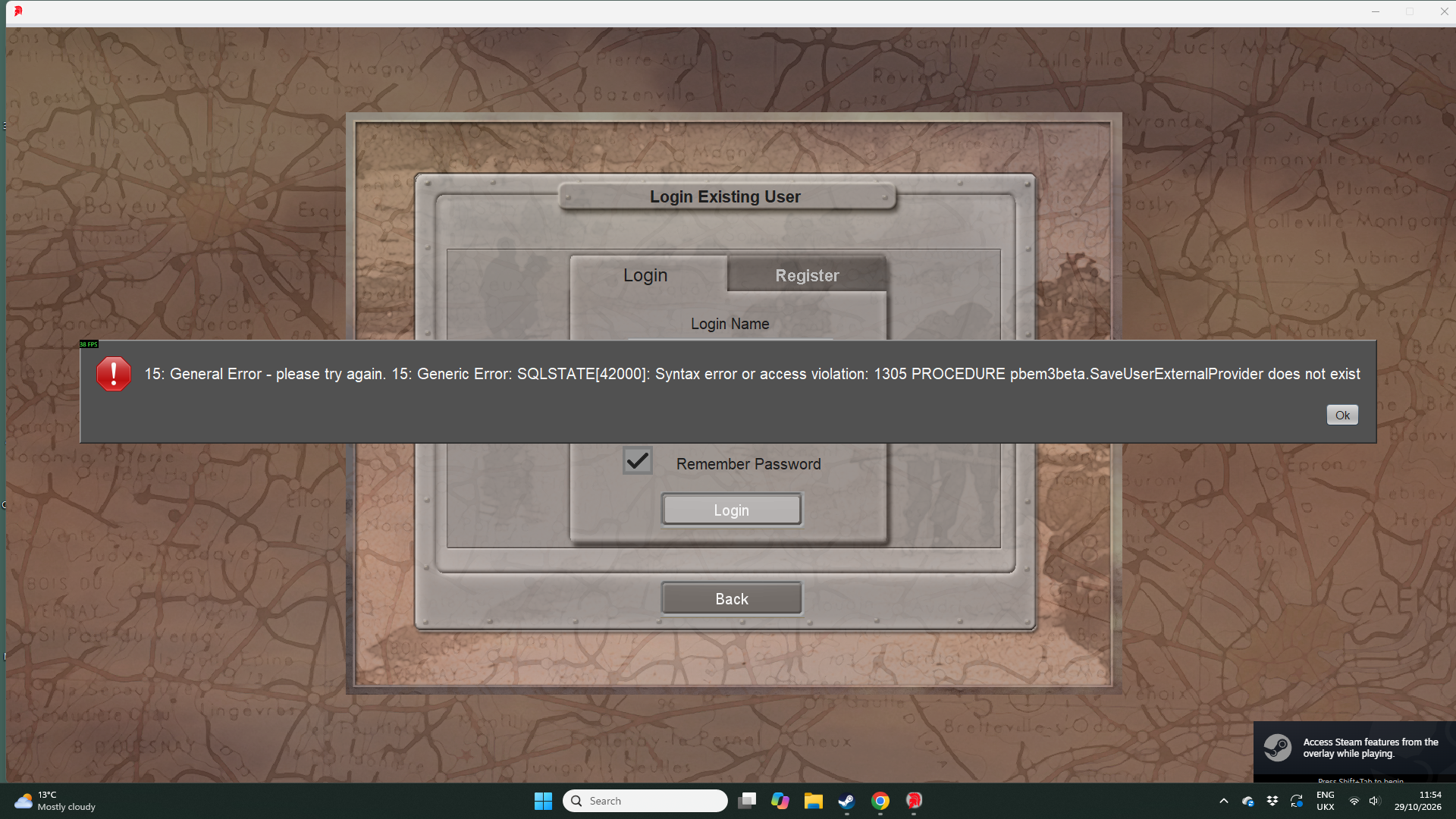Dismiss the error dialog with Ok
Screen dimensions: 1456x819
[x=1342, y=415]
